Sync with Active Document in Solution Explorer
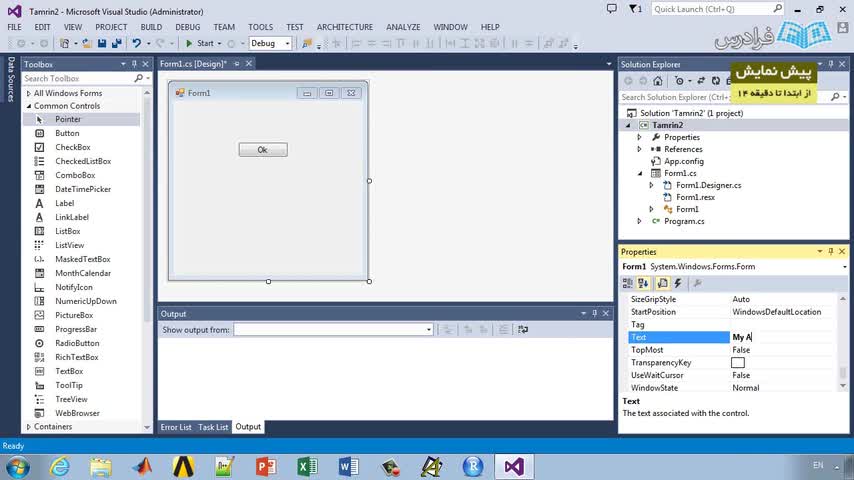854x480 pixels. point(701,81)
